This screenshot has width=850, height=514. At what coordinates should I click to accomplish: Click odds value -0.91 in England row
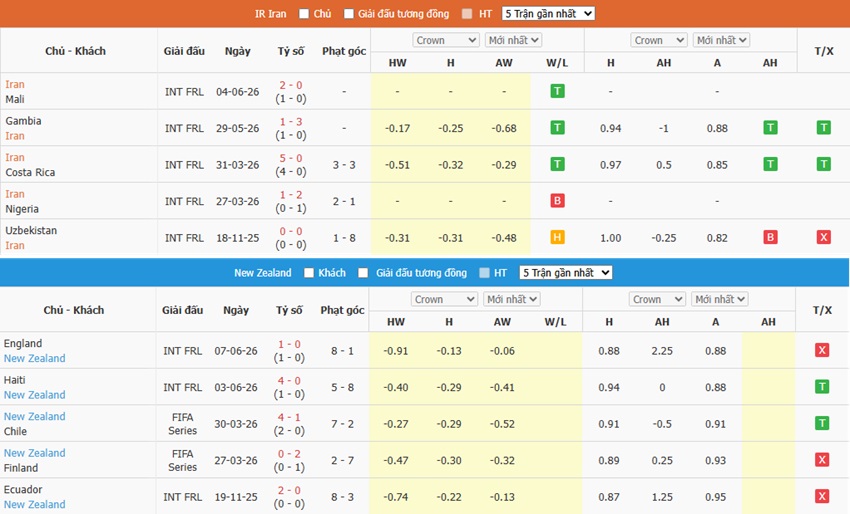pos(396,351)
